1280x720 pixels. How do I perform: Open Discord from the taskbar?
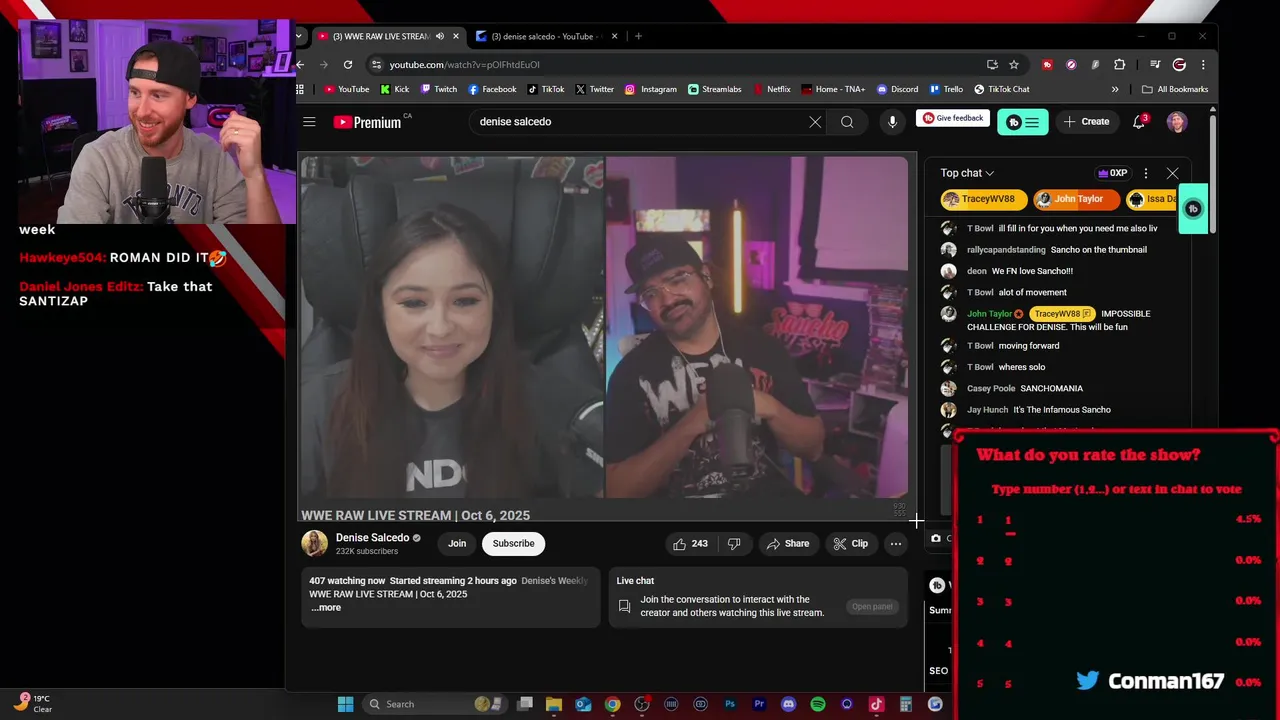click(788, 704)
